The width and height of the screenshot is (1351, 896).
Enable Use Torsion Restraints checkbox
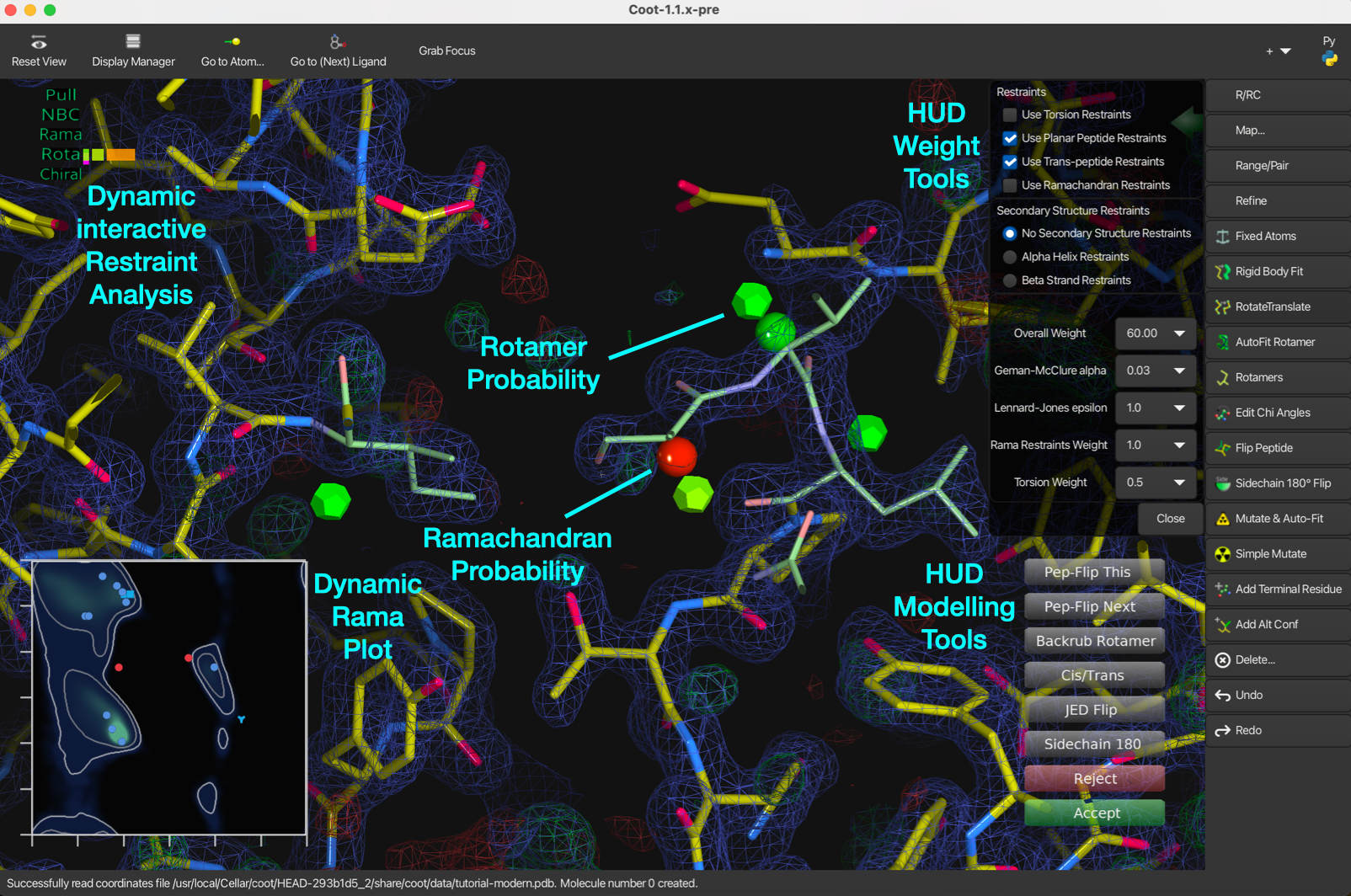(x=1010, y=115)
